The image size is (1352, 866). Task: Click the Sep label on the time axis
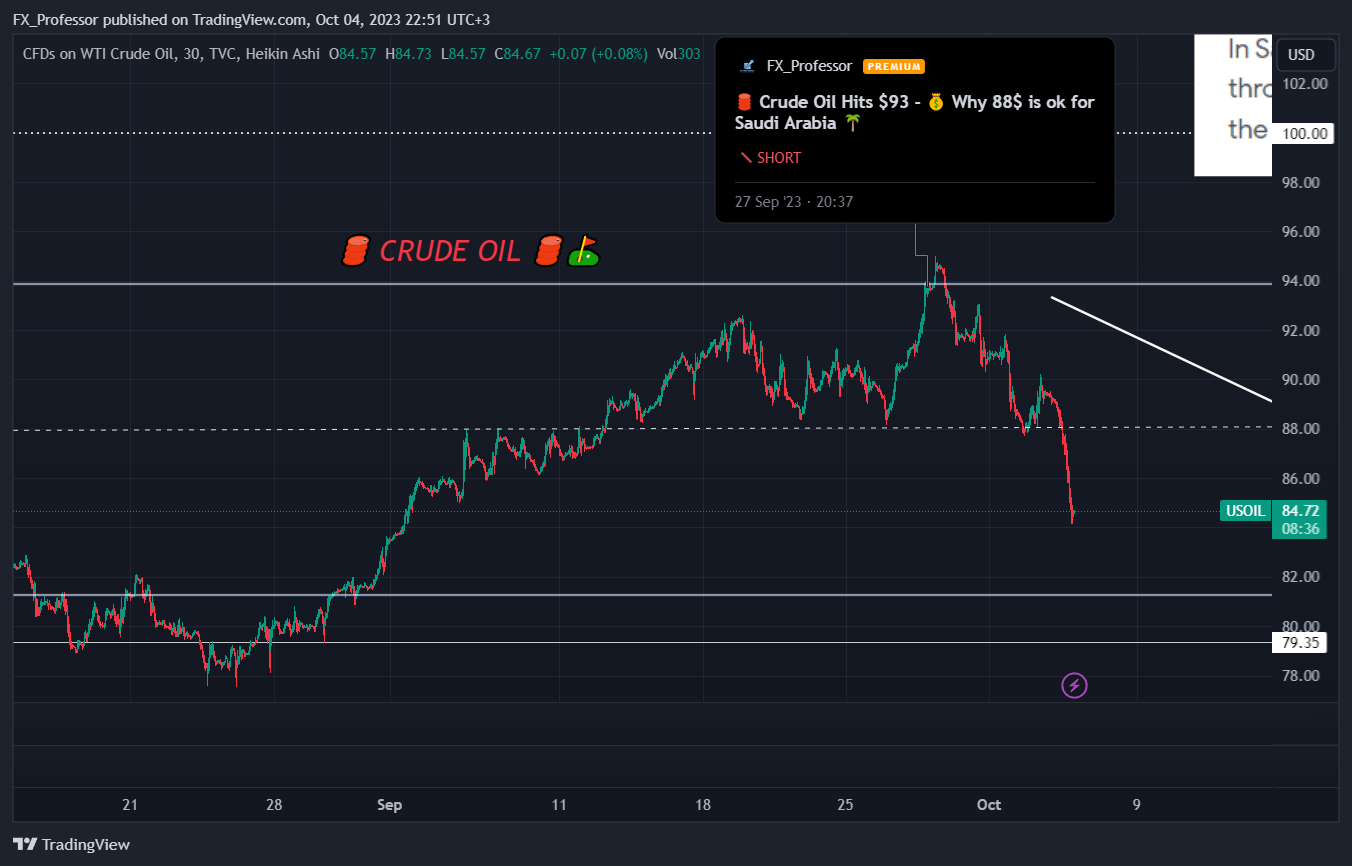390,804
